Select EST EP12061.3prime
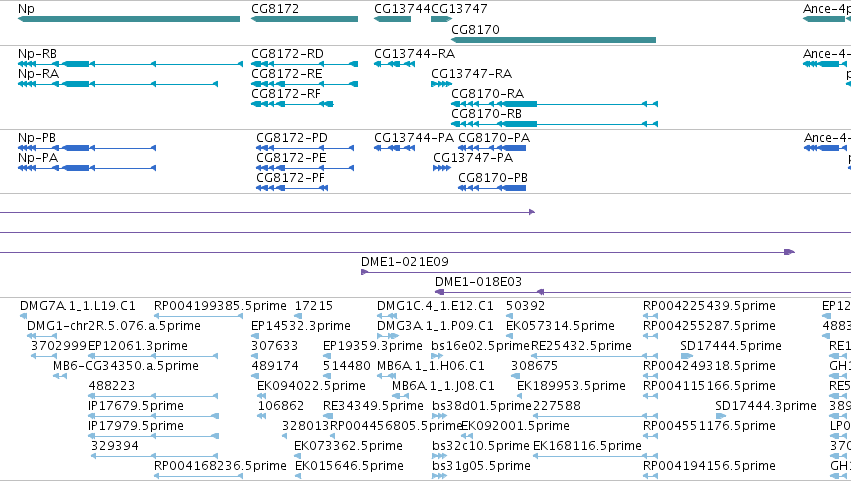 click(138, 346)
